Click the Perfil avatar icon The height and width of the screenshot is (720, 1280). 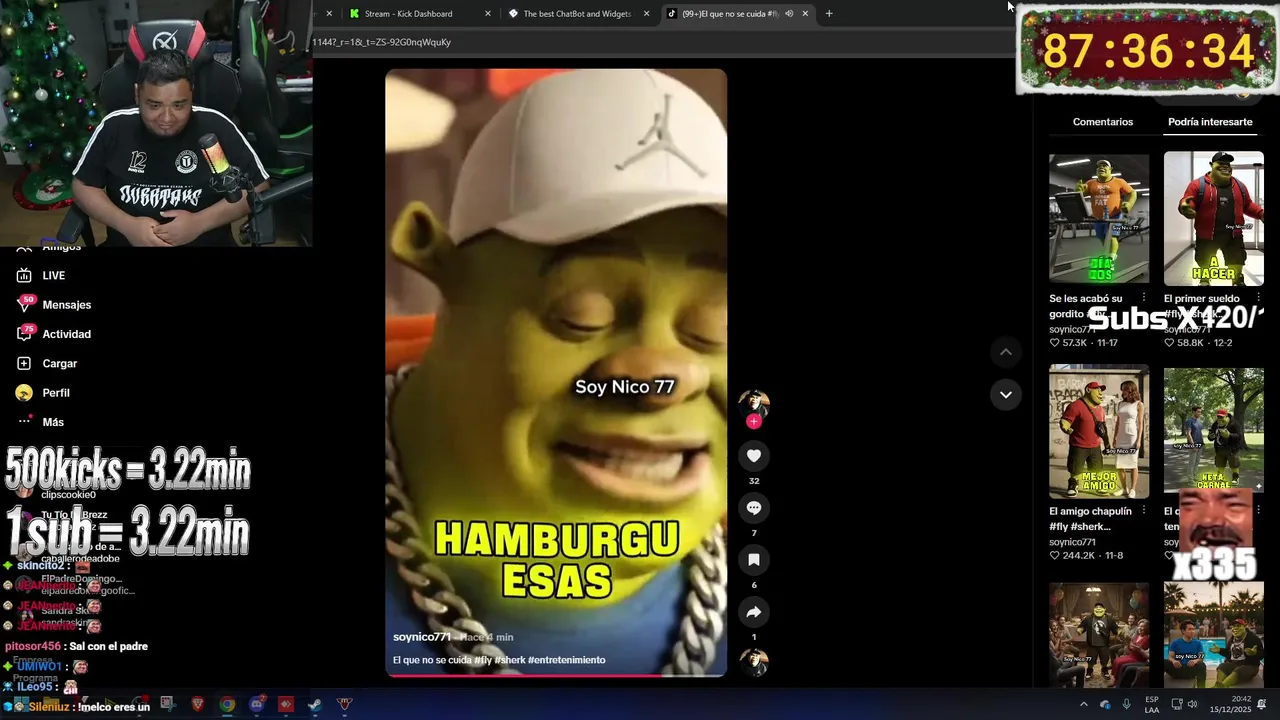24,393
